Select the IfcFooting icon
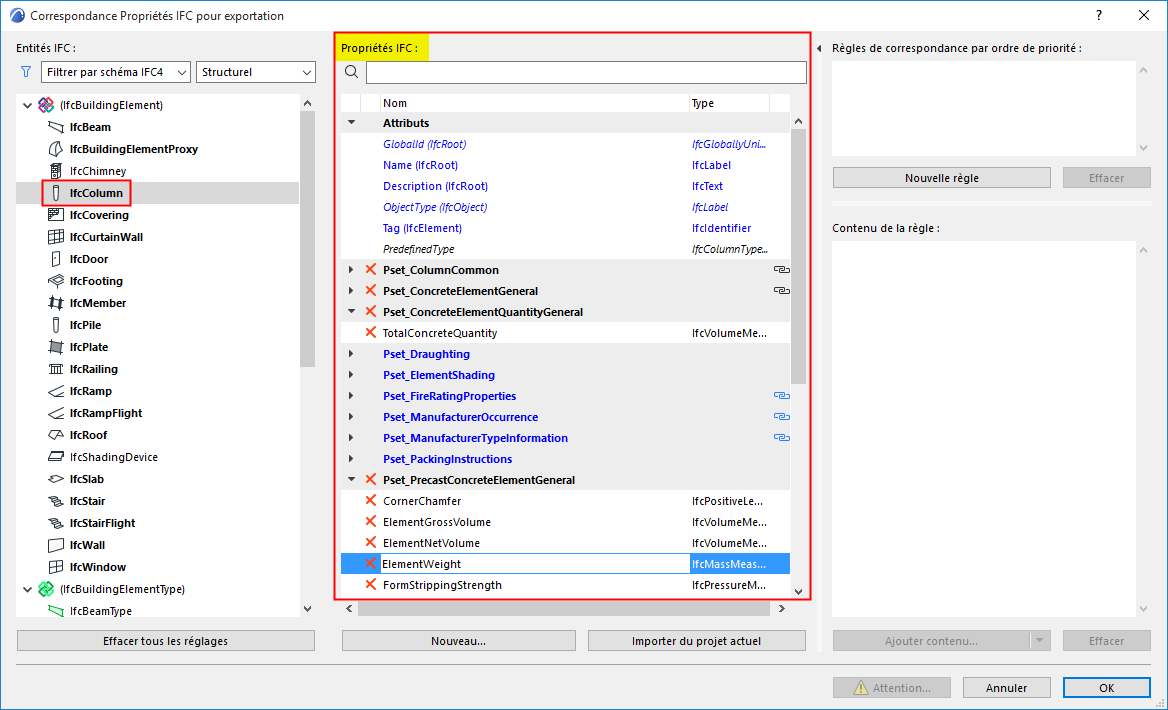1168x710 pixels. click(56, 281)
